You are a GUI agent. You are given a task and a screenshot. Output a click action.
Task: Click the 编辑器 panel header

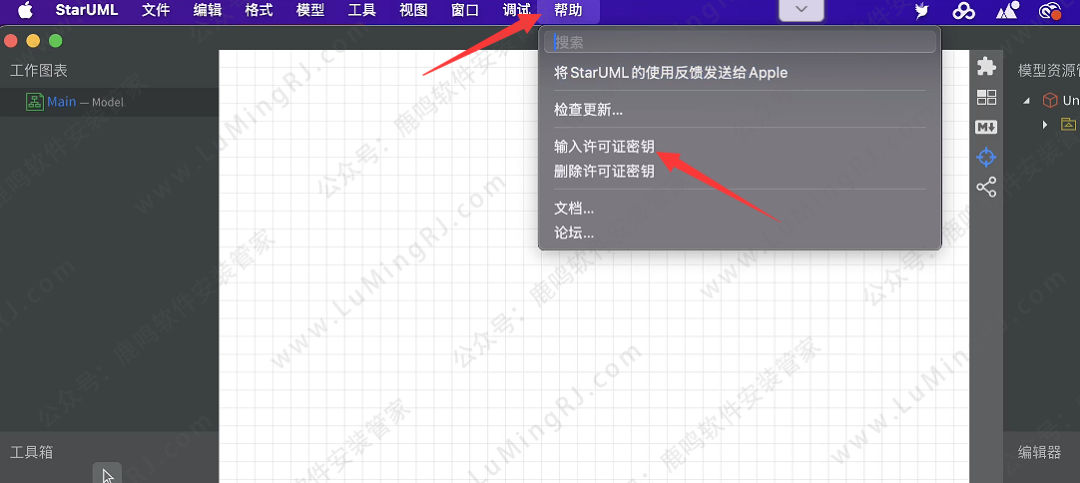pos(1039,452)
